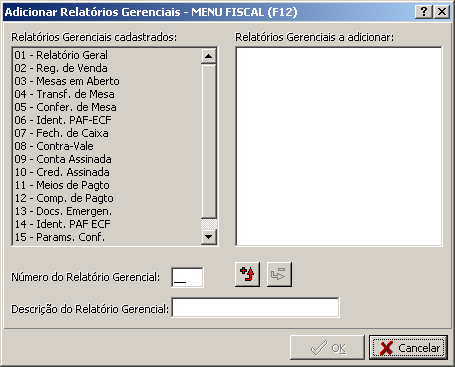Click the Cancelar button
Image resolution: width=455 pixels, height=367 pixels.
(408, 348)
